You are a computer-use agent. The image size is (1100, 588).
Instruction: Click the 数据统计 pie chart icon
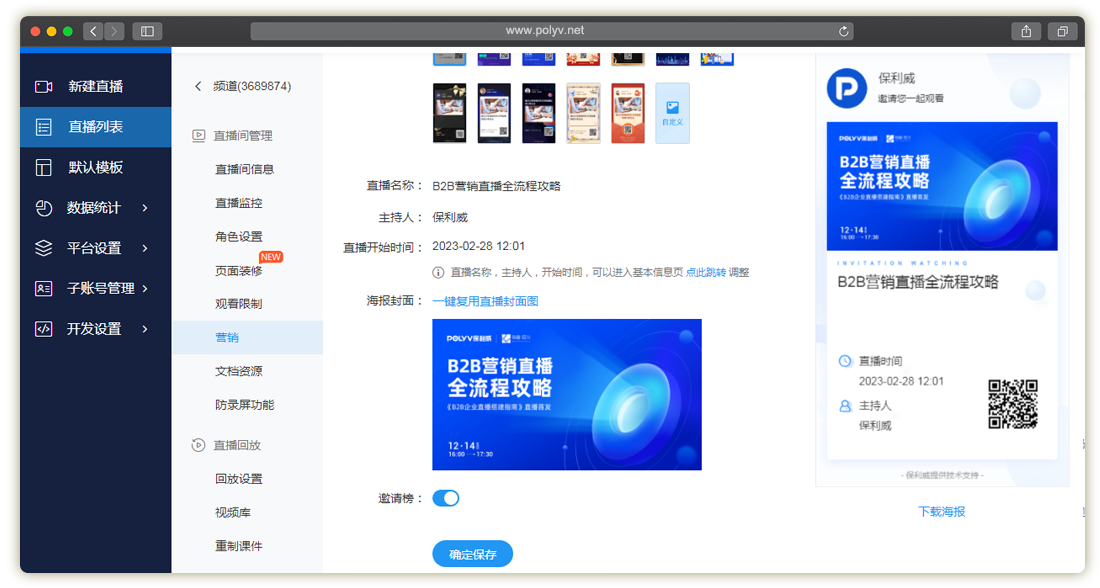point(43,208)
